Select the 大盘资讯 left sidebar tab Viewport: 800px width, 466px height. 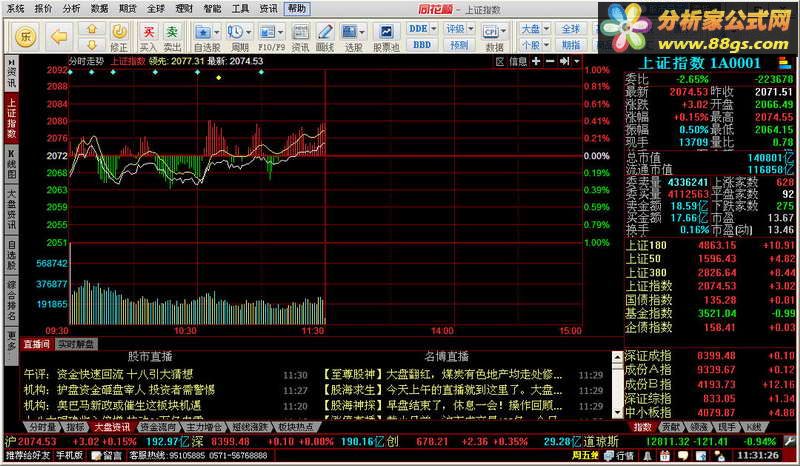coord(11,209)
